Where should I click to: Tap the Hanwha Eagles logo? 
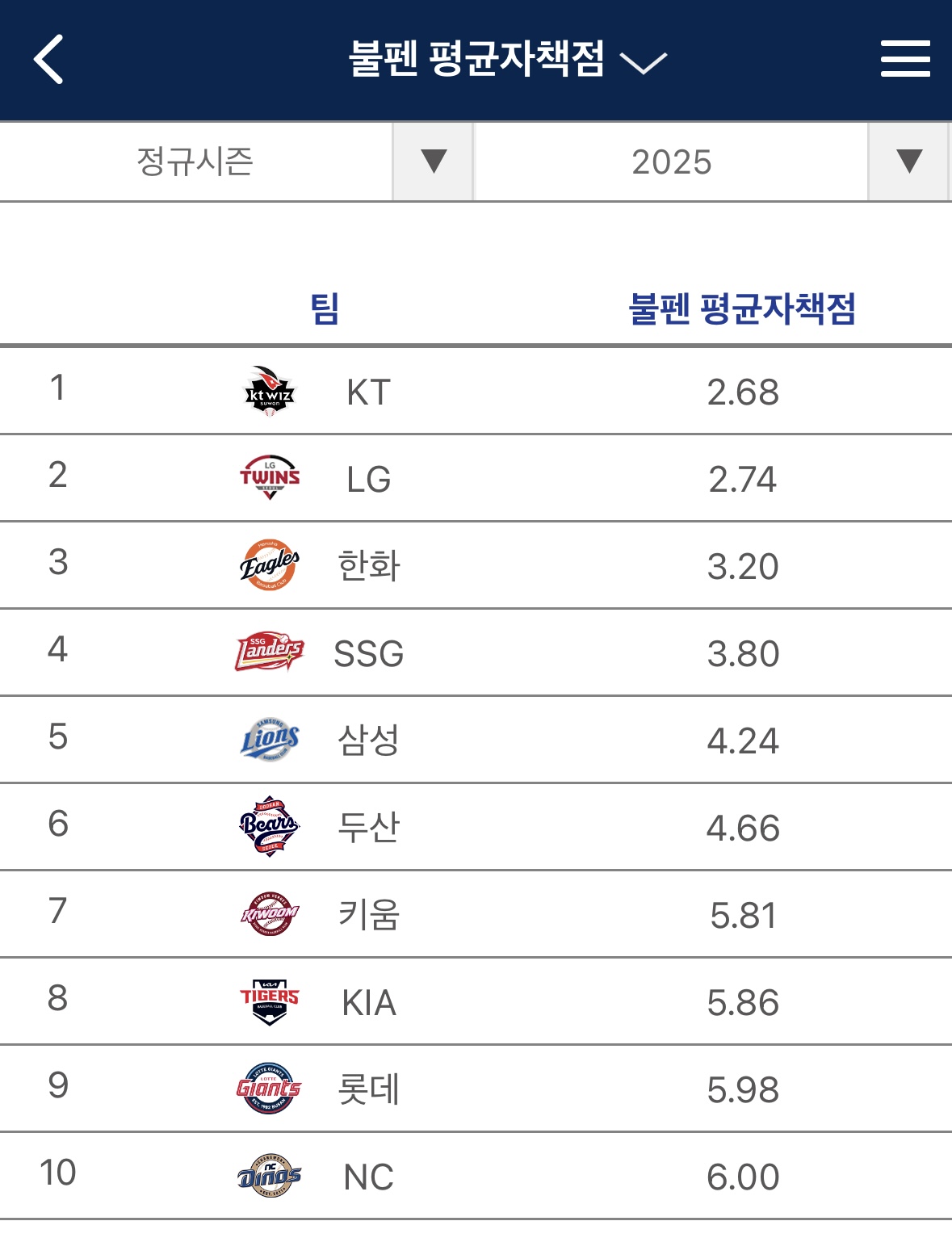click(x=270, y=565)
